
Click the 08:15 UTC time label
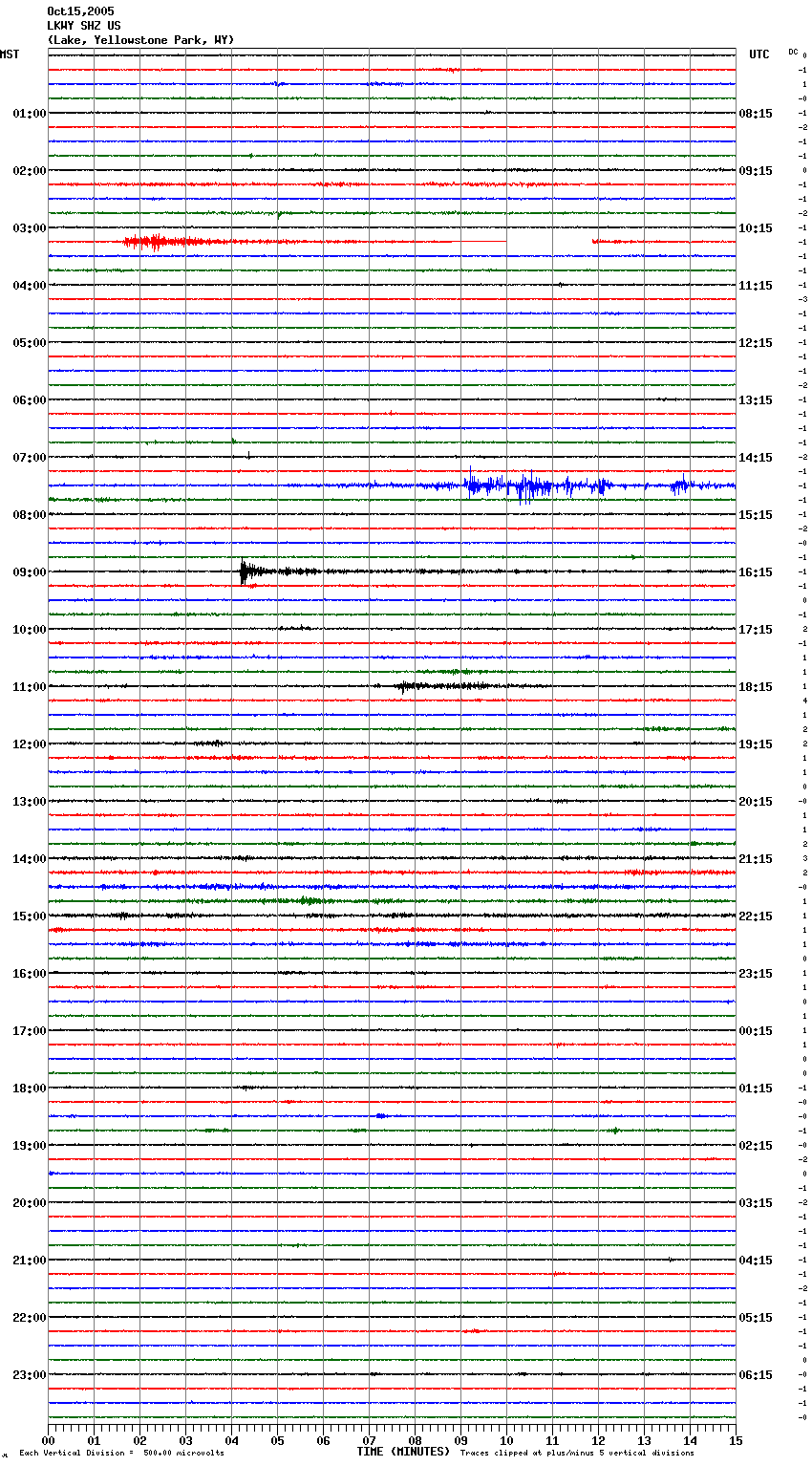(756, 114)
